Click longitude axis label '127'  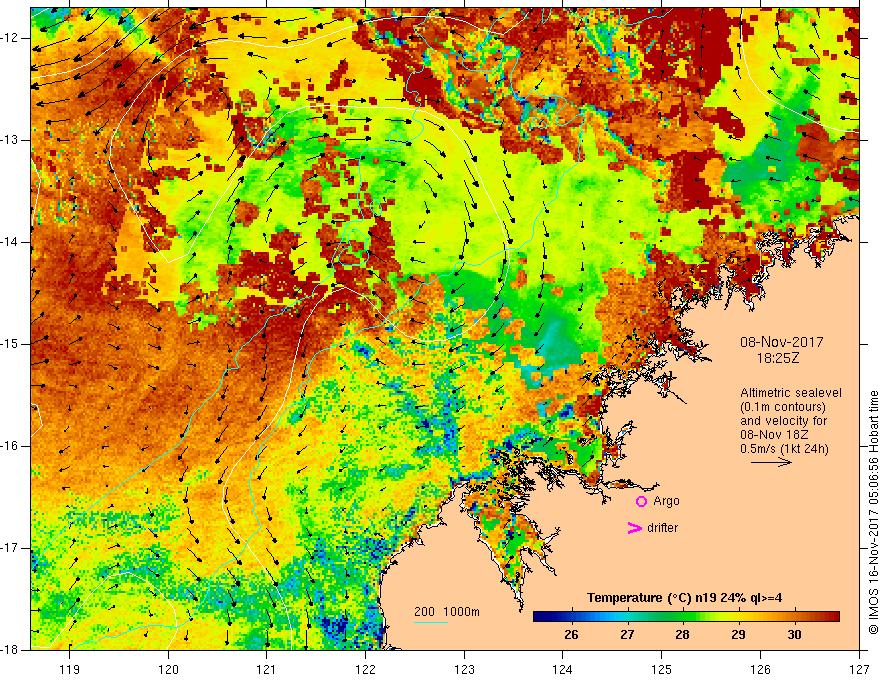[859, 670]
